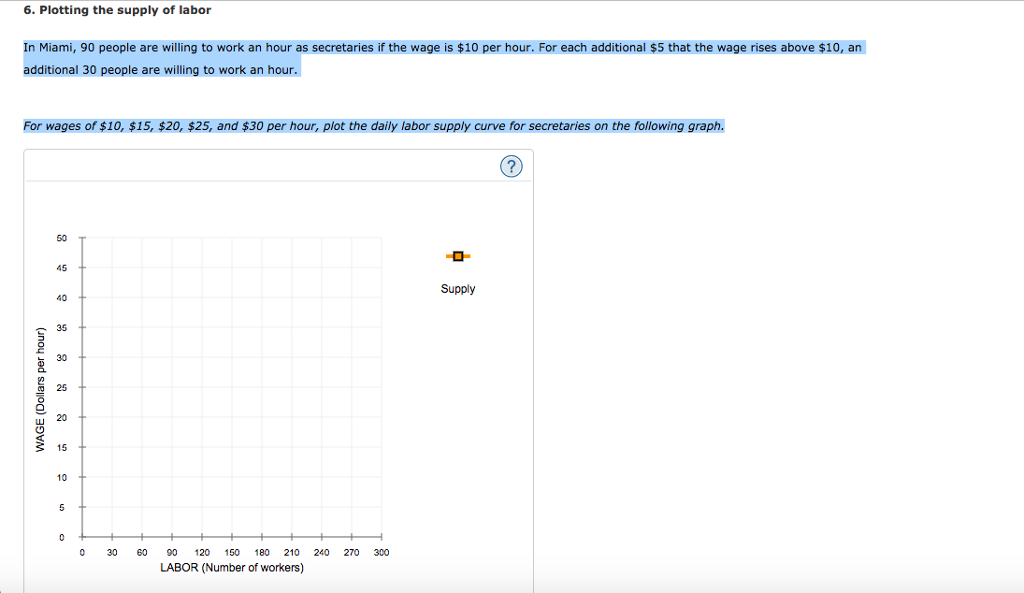Viewport: 1024px width, 593px height.
Task: Open the question mark help icon
Action: [x=511, y=167]
